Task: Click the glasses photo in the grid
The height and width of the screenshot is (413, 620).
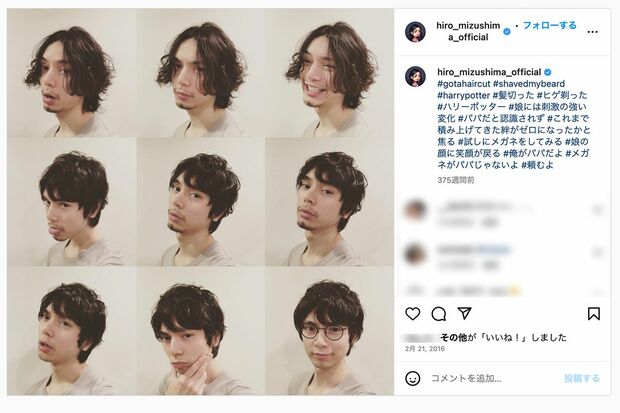Action: [x=329, y=331]
